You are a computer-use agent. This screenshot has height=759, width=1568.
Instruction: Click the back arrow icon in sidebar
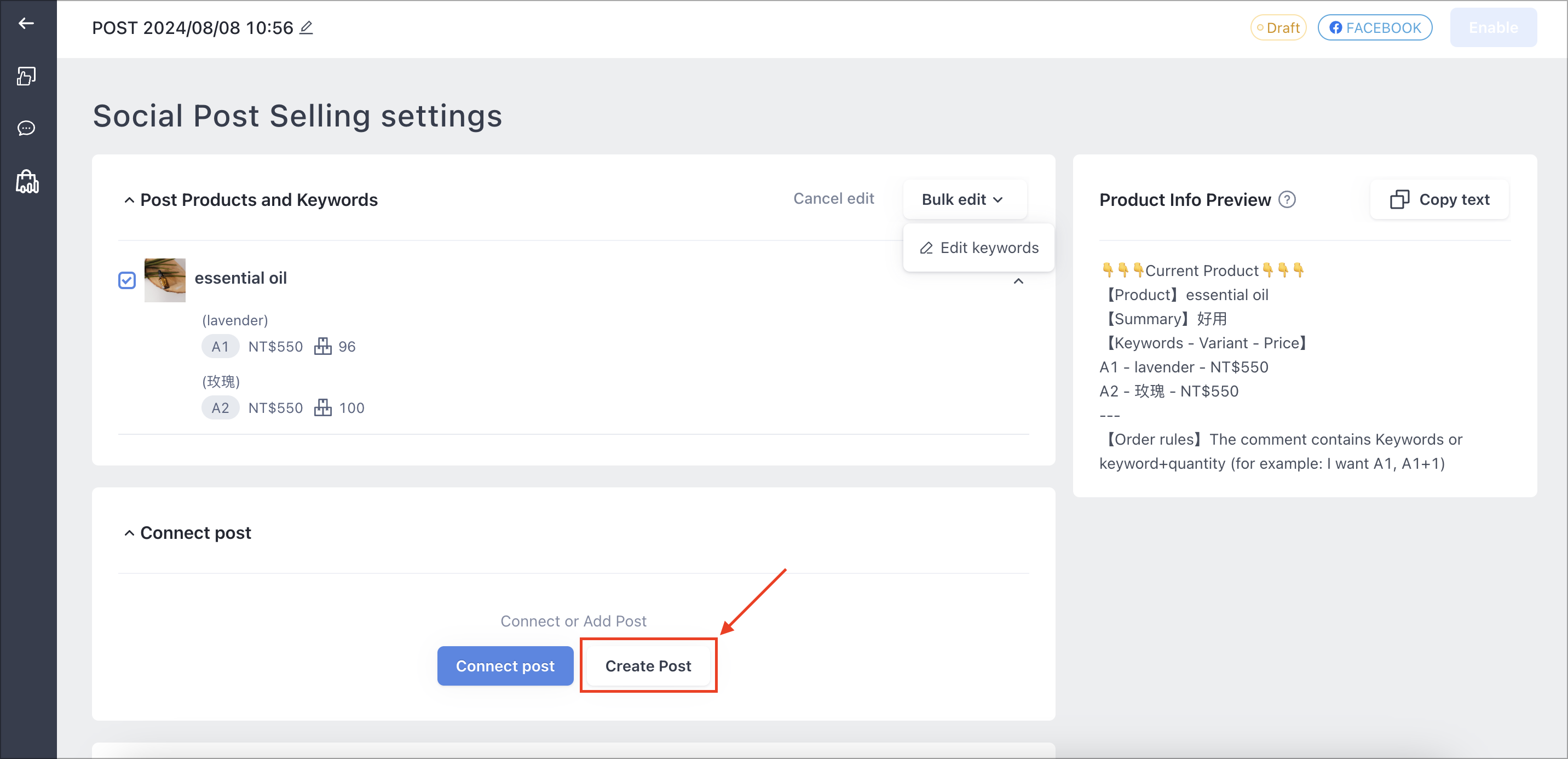coord(26,24)
